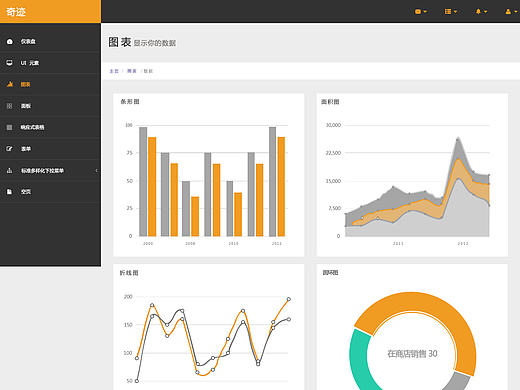Open the UI 元素 monitor icon
The height and width of the screenshot is (390, 520).
[x=10, y=63]
